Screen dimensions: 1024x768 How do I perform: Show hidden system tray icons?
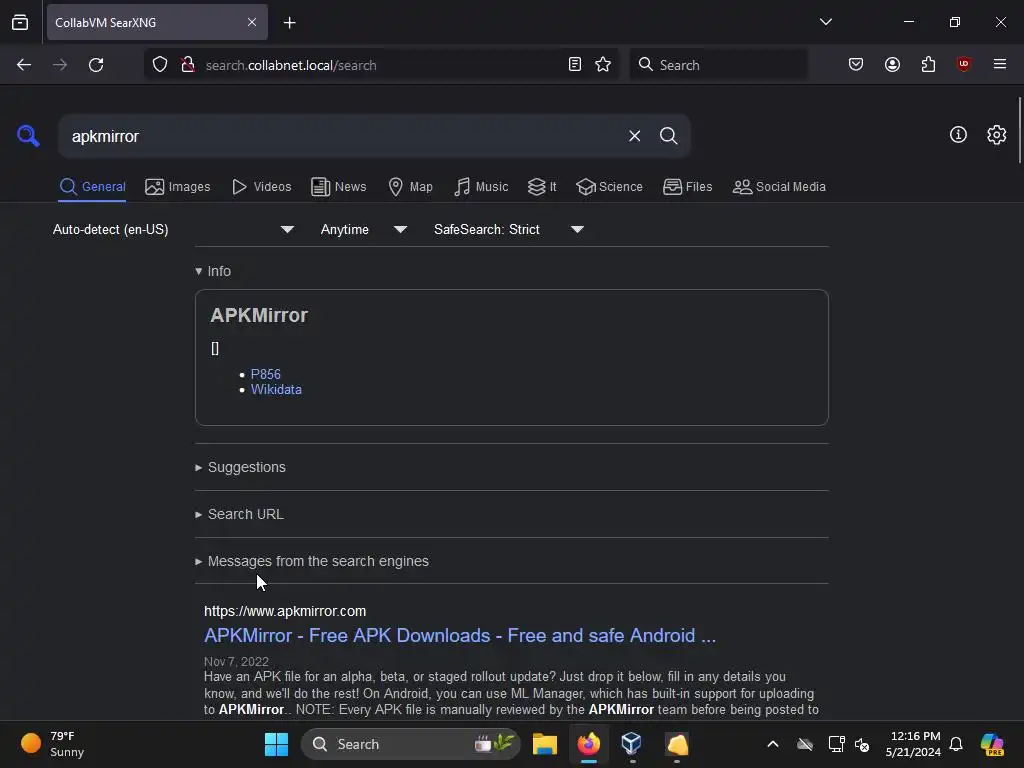tap(773, 744)
